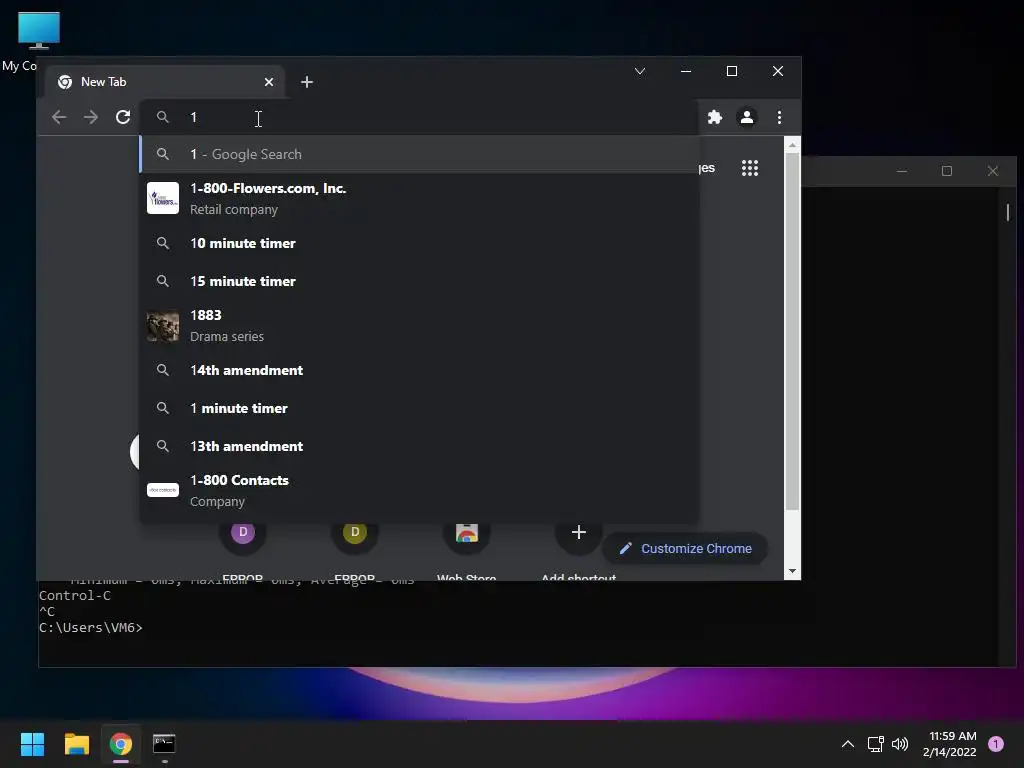1024x768 pixels.
Task: Click the 1-800-Flowers logo thumbnail
Action: (x=163, y=198)
